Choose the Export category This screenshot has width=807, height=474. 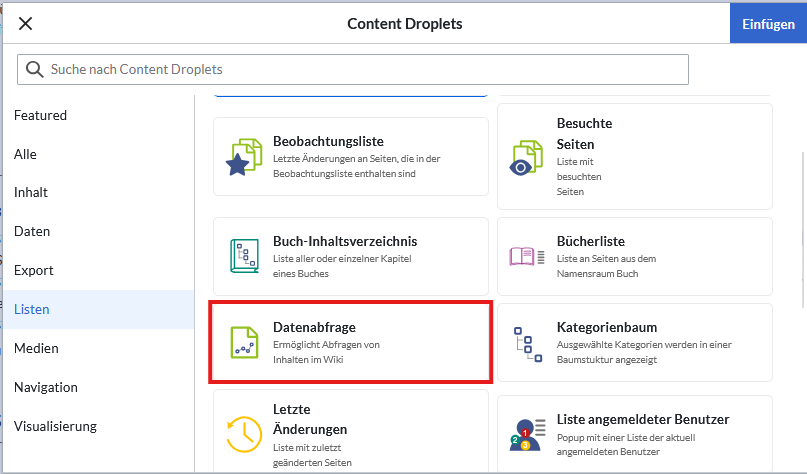click(x=34, y=270)
